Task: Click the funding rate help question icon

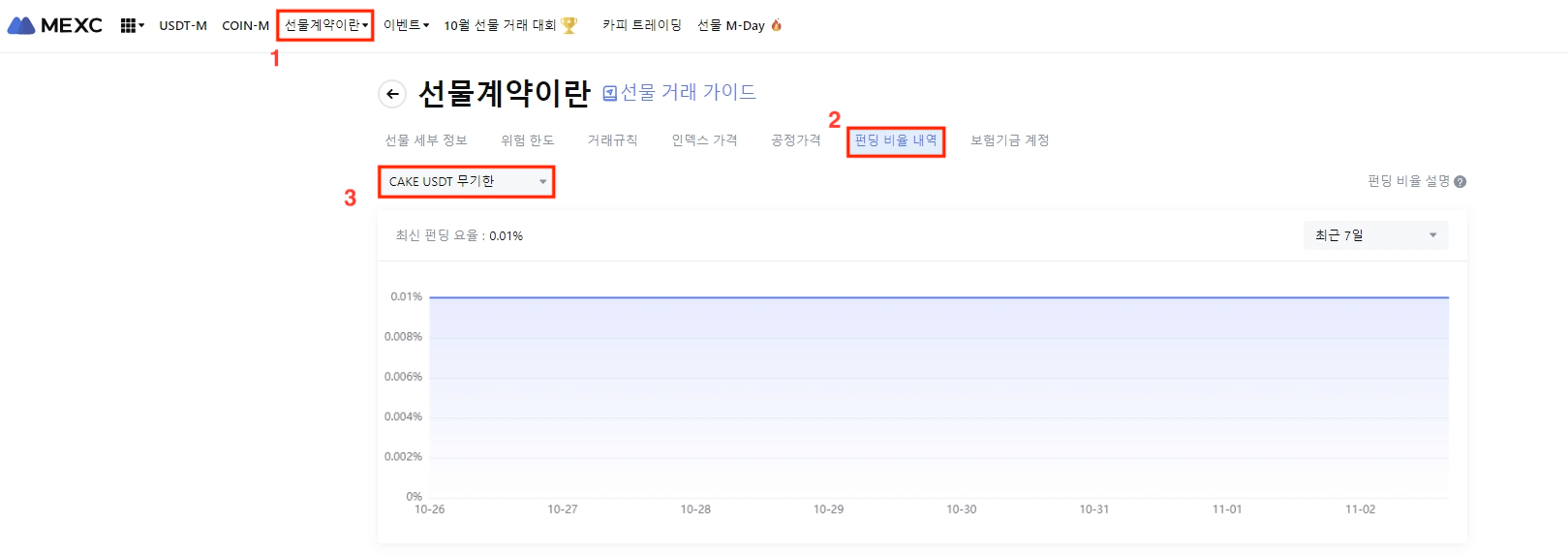Action: 1460,182
